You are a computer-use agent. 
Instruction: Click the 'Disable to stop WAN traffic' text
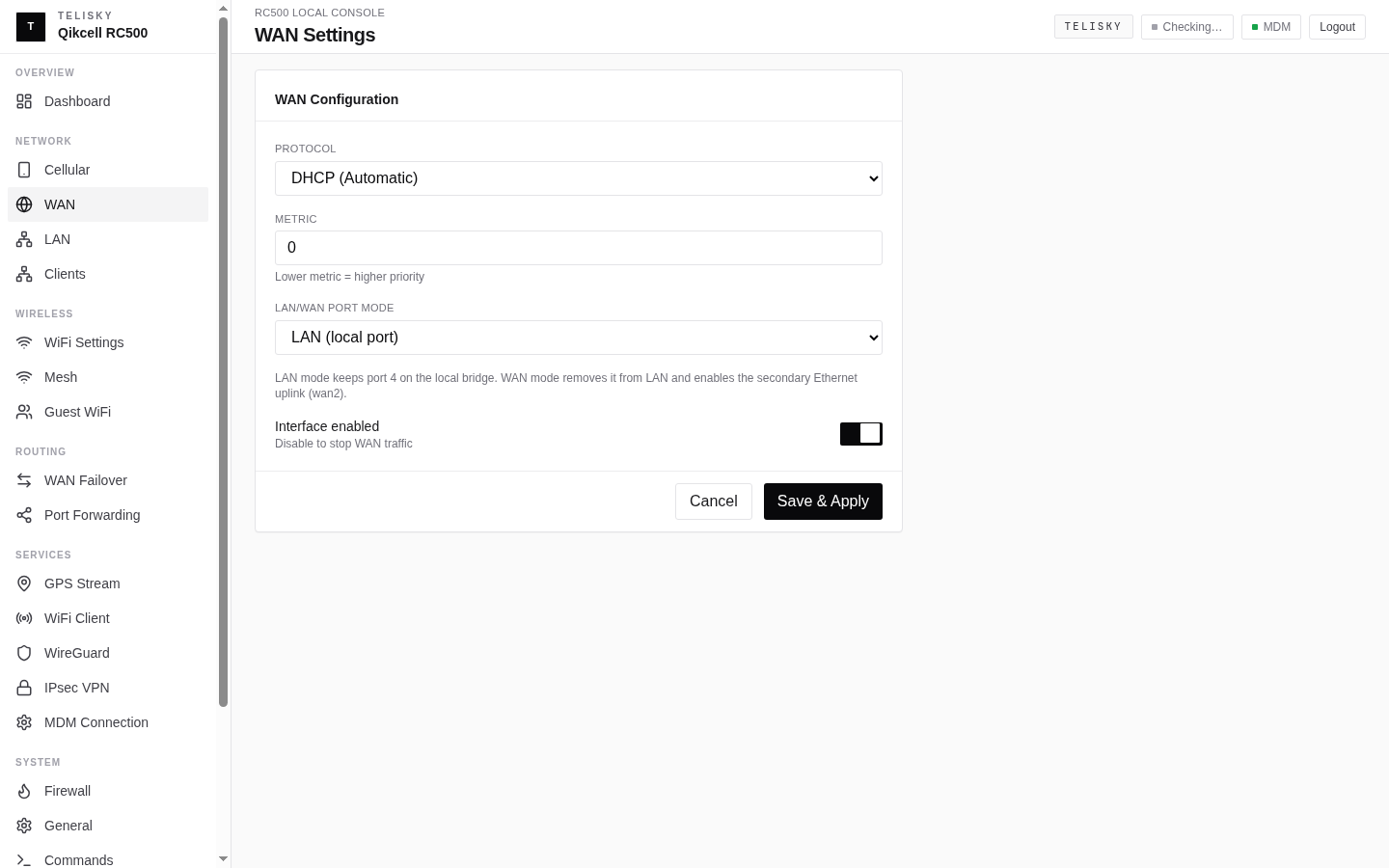point(343,444)
